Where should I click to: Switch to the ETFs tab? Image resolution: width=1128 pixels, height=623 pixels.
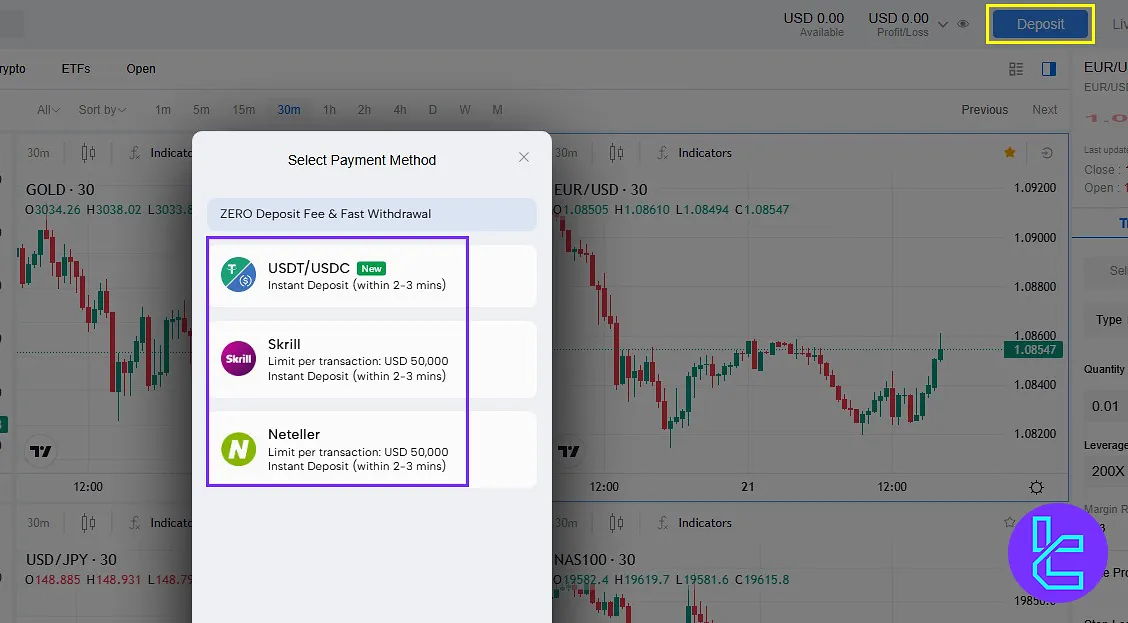point(76,69)
